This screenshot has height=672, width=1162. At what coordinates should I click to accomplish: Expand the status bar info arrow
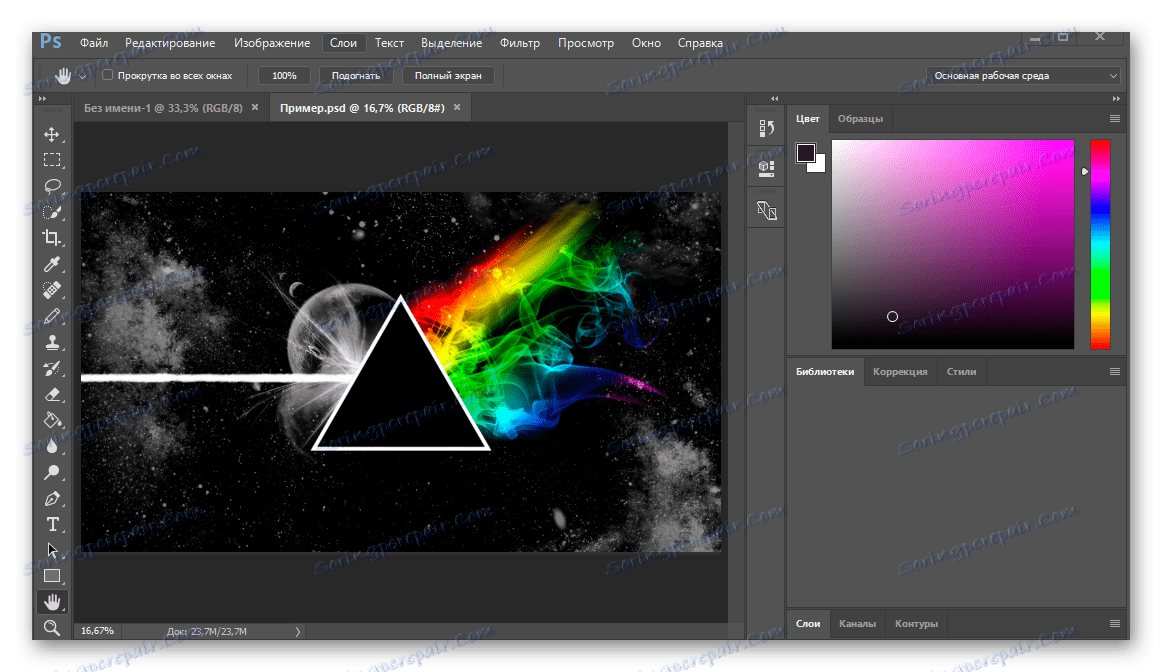click(298, 631)
